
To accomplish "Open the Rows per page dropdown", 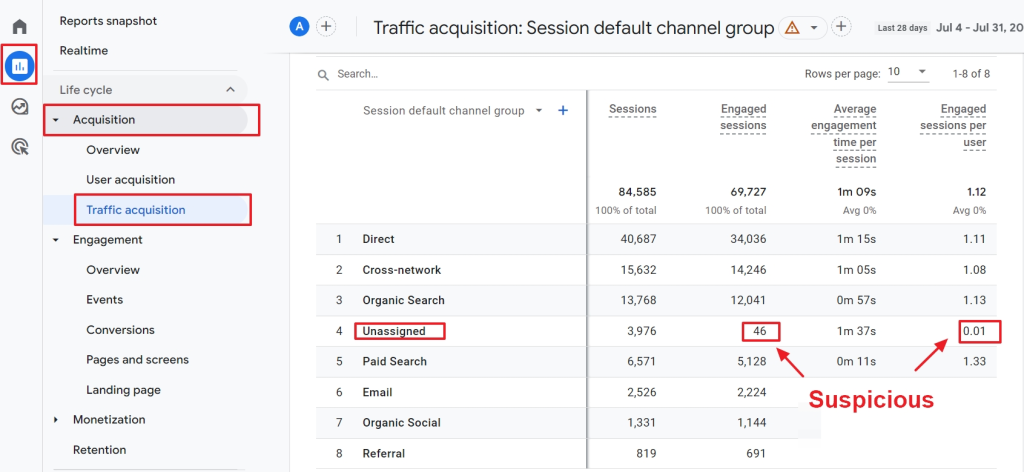I will pyautogui.click(x=908, y=72).
